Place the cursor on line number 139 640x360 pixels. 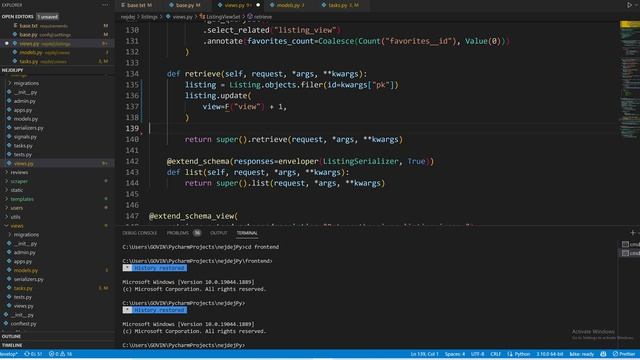[x=132, y=129]
